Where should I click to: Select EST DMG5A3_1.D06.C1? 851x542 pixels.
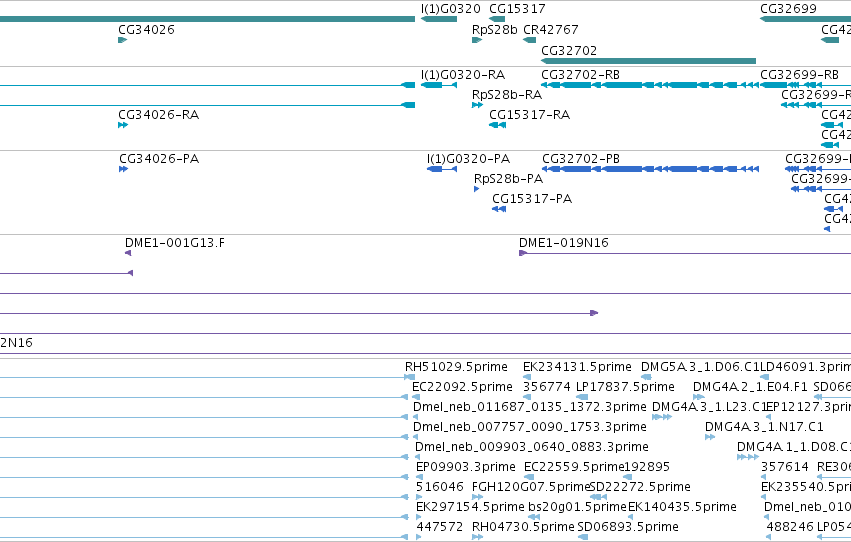pos(700,367)
